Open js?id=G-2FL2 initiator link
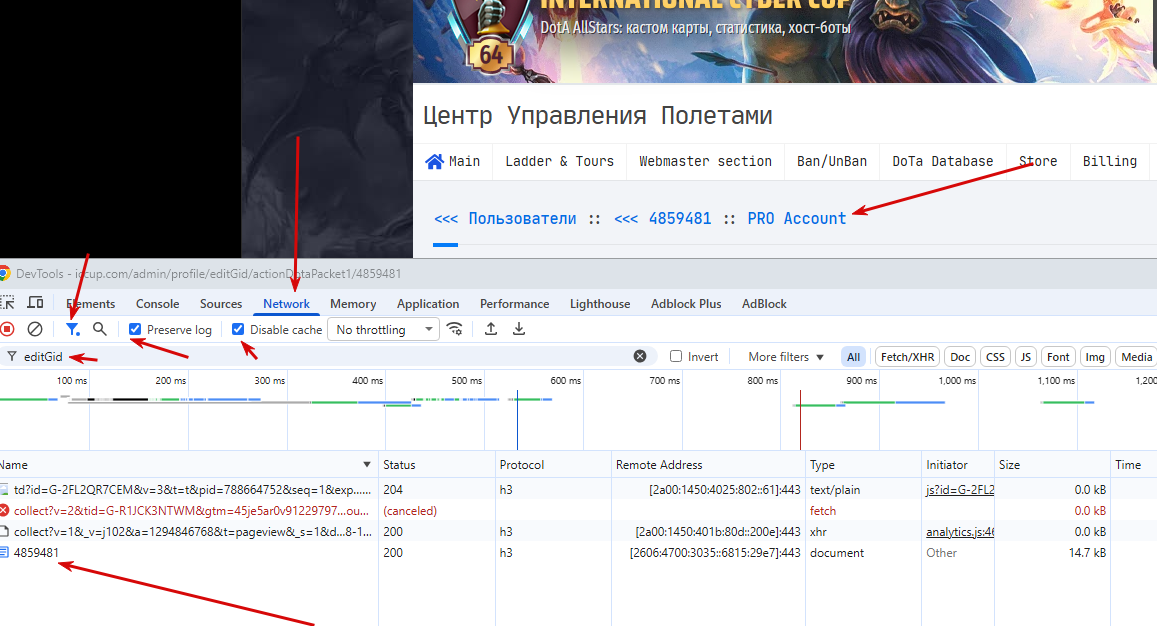 960,489
